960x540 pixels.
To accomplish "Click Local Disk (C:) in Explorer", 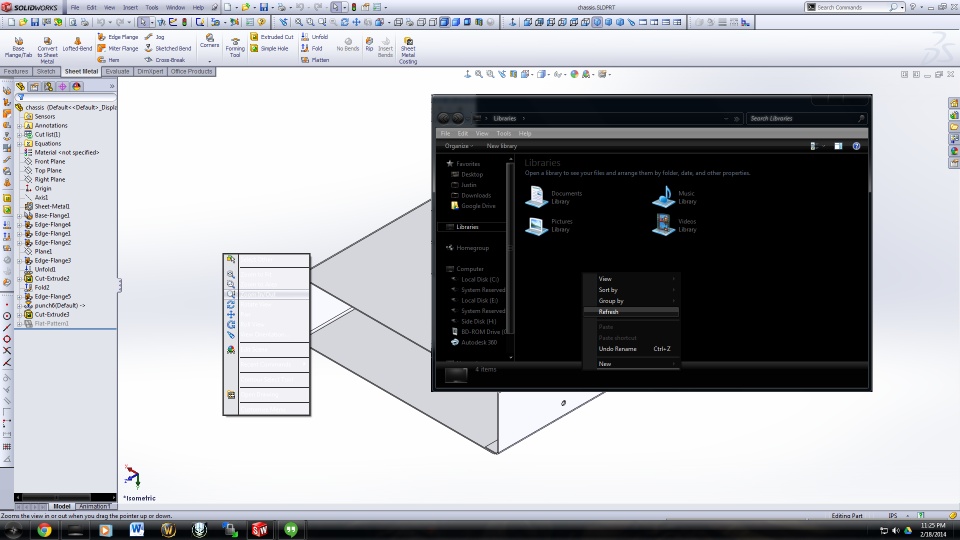I will (x=479, y=279).
